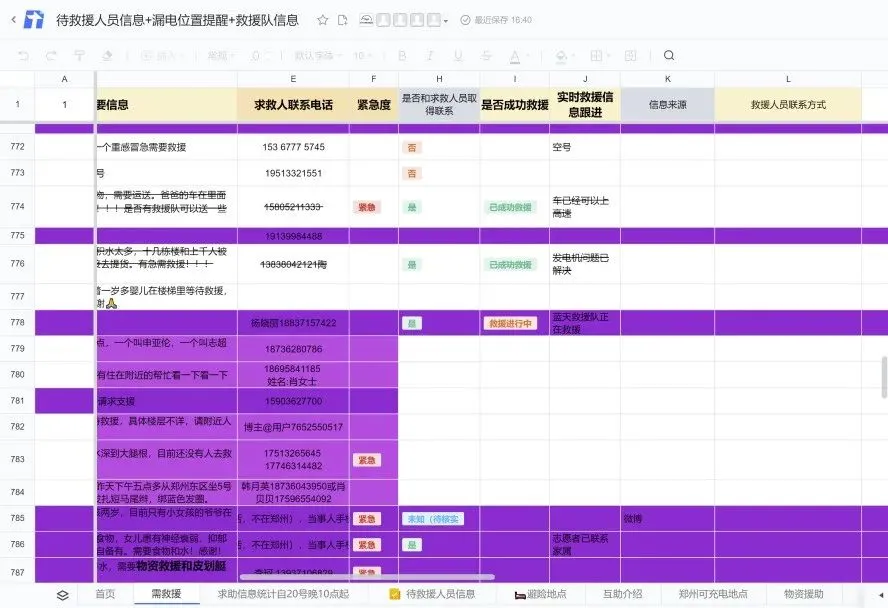Click the 救援进行中 status tag in row 778
This screenshot has height=608, width=888.
510,323
